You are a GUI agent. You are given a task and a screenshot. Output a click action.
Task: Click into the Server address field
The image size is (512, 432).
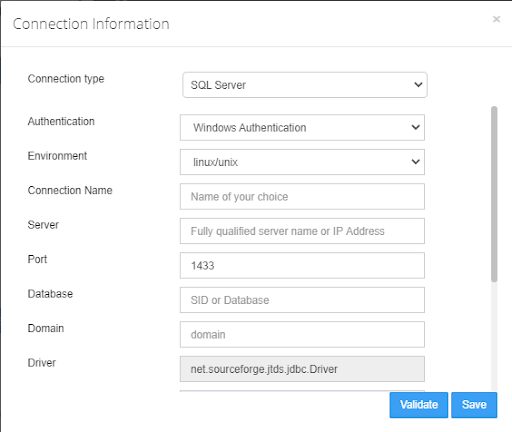(x=302, y=231)
